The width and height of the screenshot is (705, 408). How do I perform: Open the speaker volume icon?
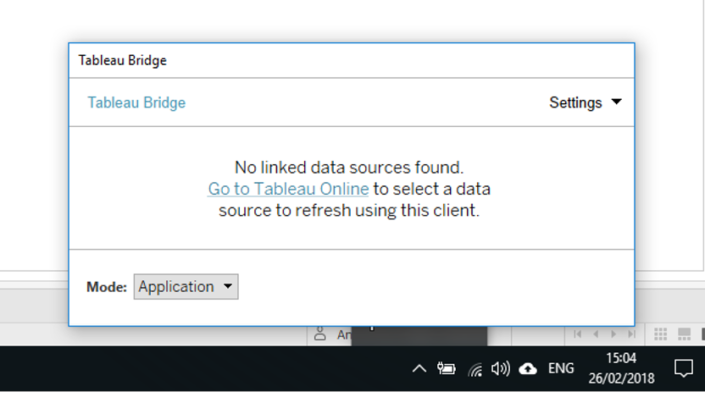(x=500, y=369)
